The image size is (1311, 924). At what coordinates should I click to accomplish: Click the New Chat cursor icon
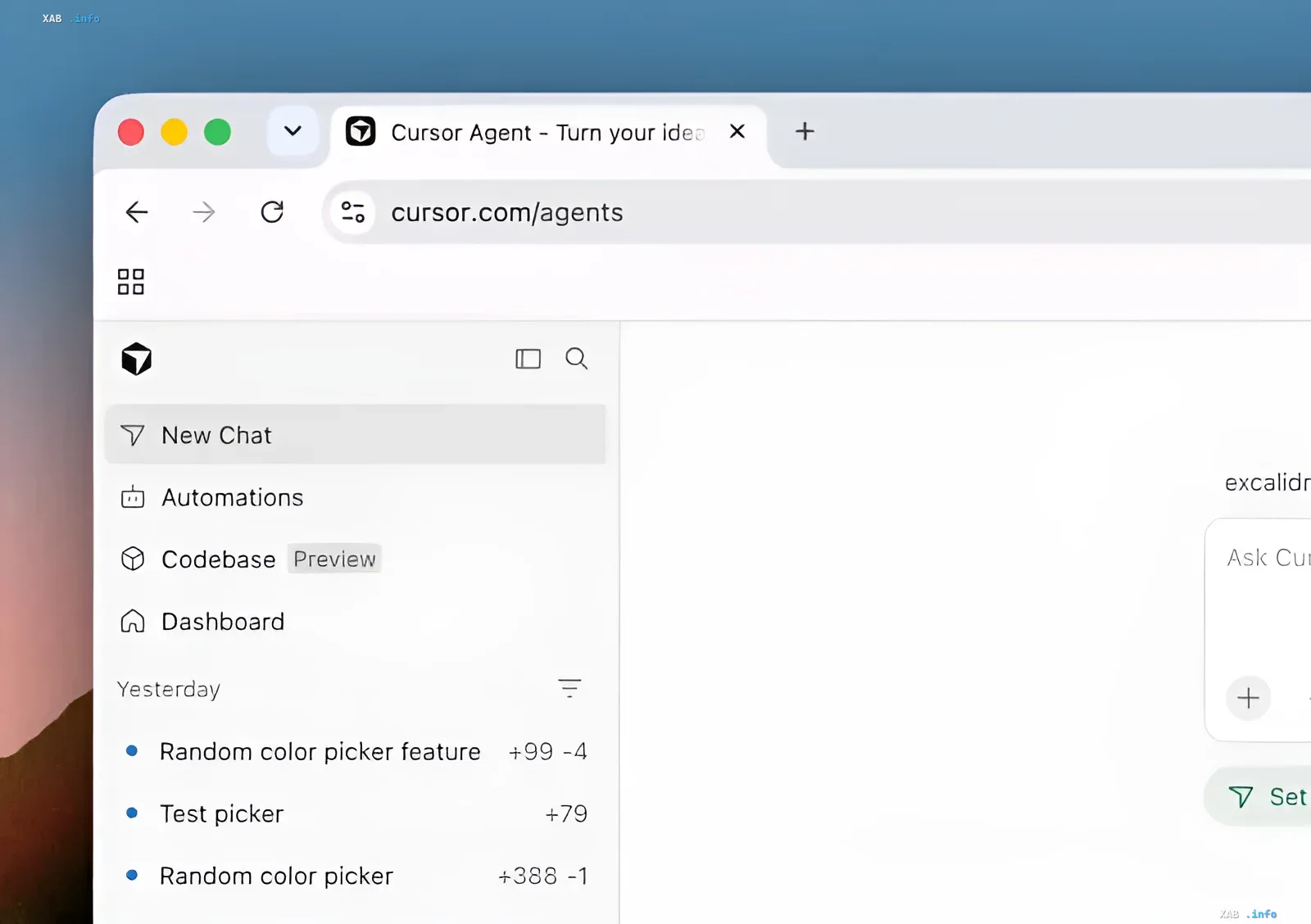pos(132,435)
